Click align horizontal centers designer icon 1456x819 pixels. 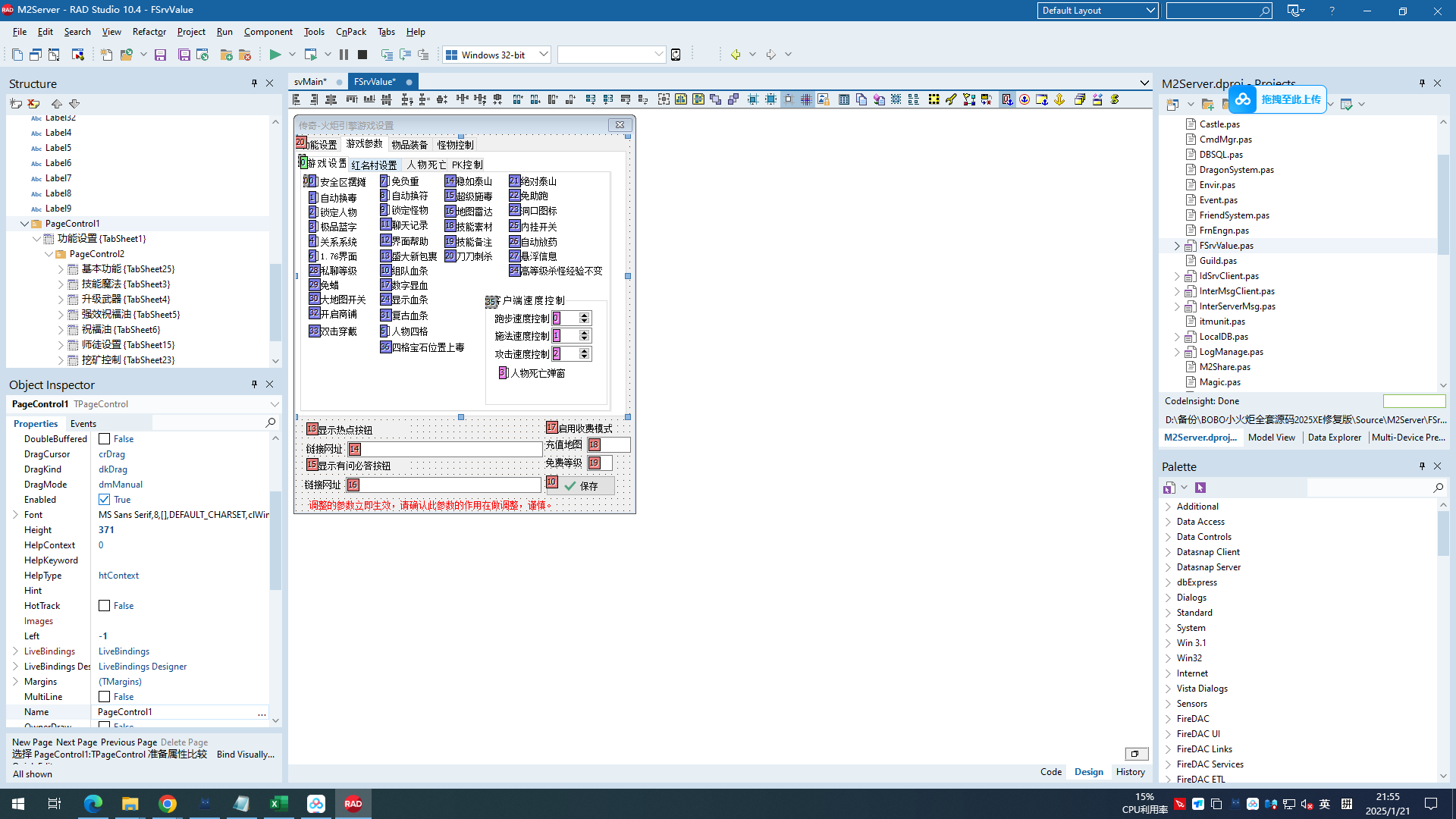coord(331,99)
